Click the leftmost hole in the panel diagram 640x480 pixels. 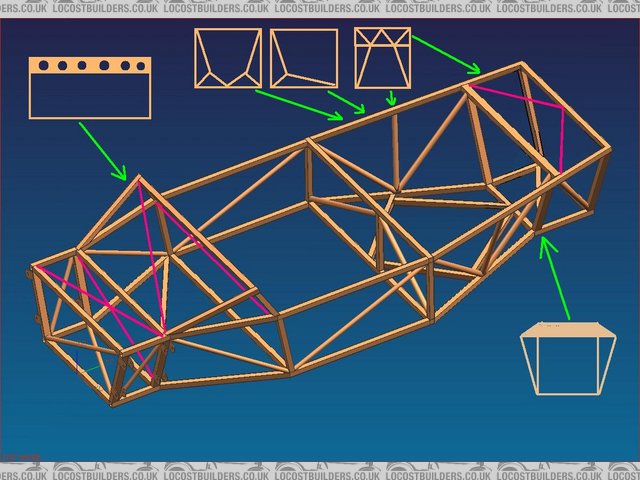[x=44, y=66]
